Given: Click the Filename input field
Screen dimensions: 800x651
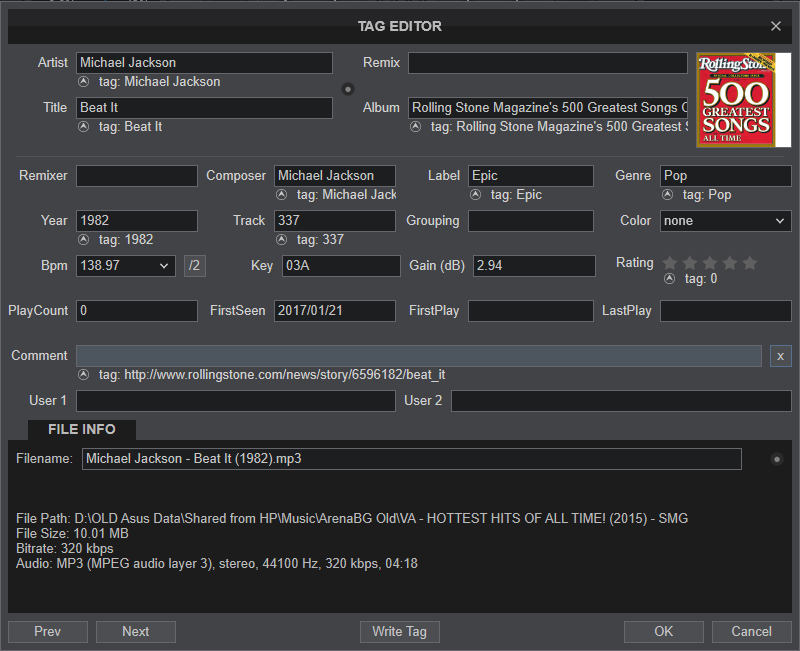Looking at the screenshot, I should [412, 459].
